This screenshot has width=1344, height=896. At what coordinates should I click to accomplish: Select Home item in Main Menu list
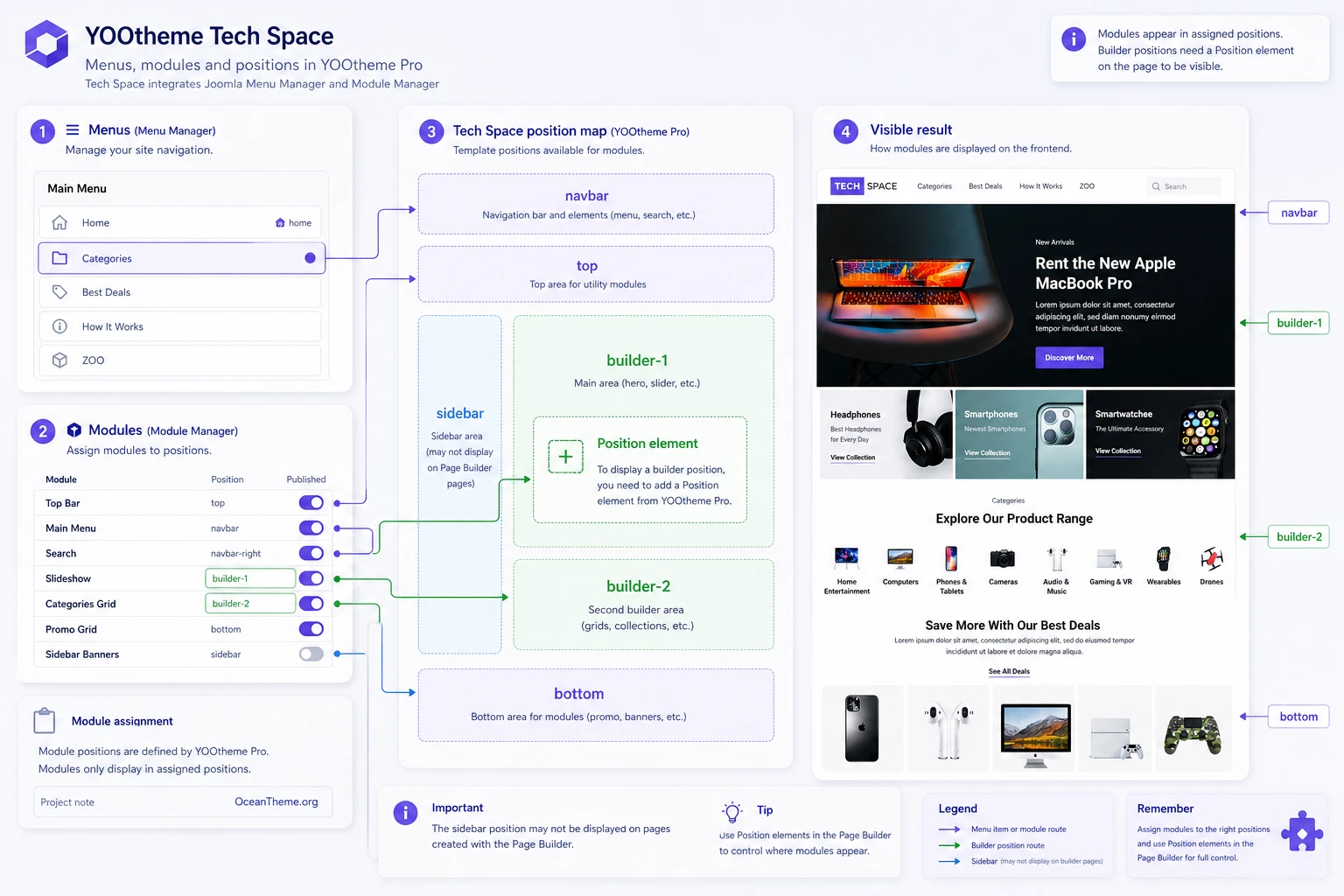[180, 222]
